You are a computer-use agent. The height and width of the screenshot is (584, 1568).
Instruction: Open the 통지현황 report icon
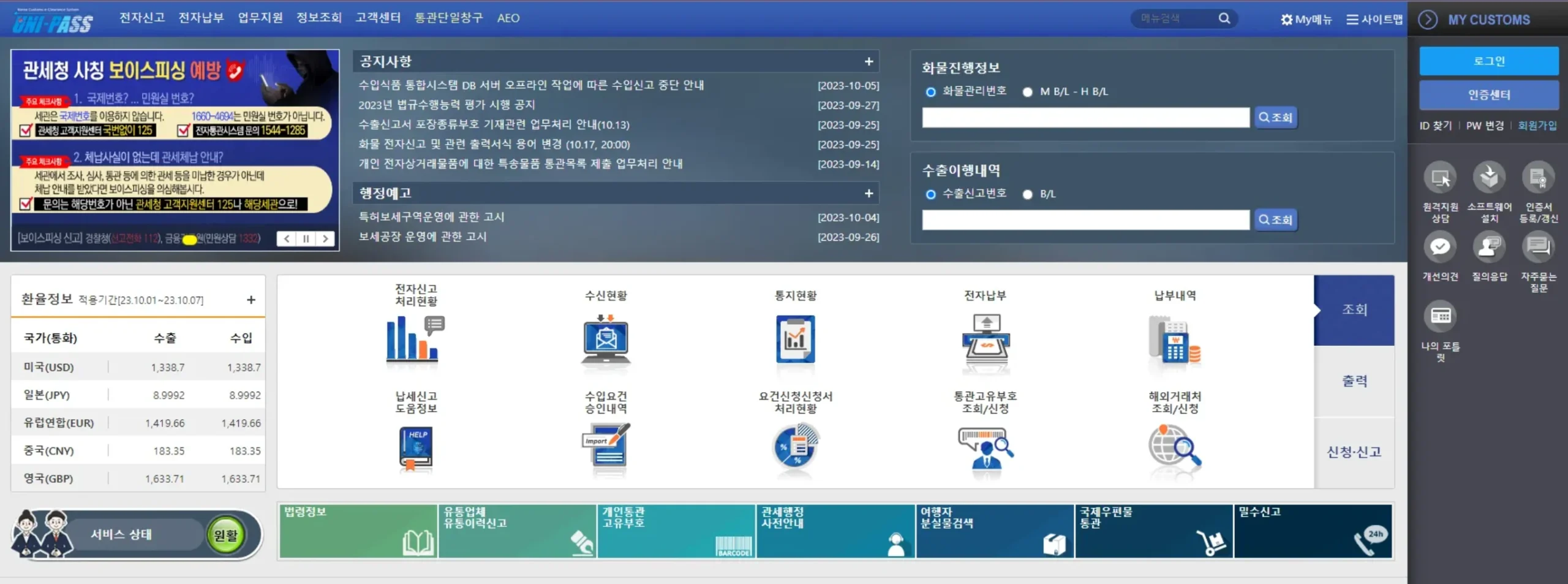pyautogui.click(x=795, y=339)
